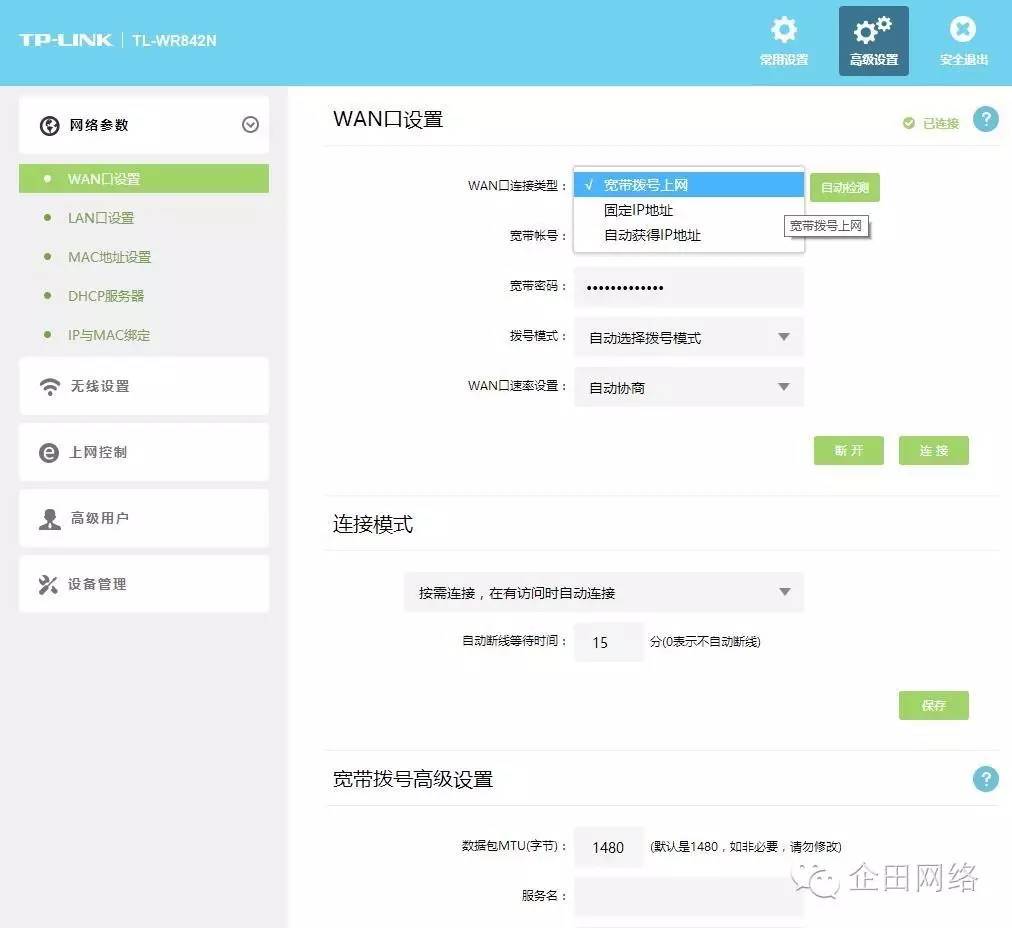Click in the 服务名 input field
Screen dimensions: 1012x928
click(688, 896)
